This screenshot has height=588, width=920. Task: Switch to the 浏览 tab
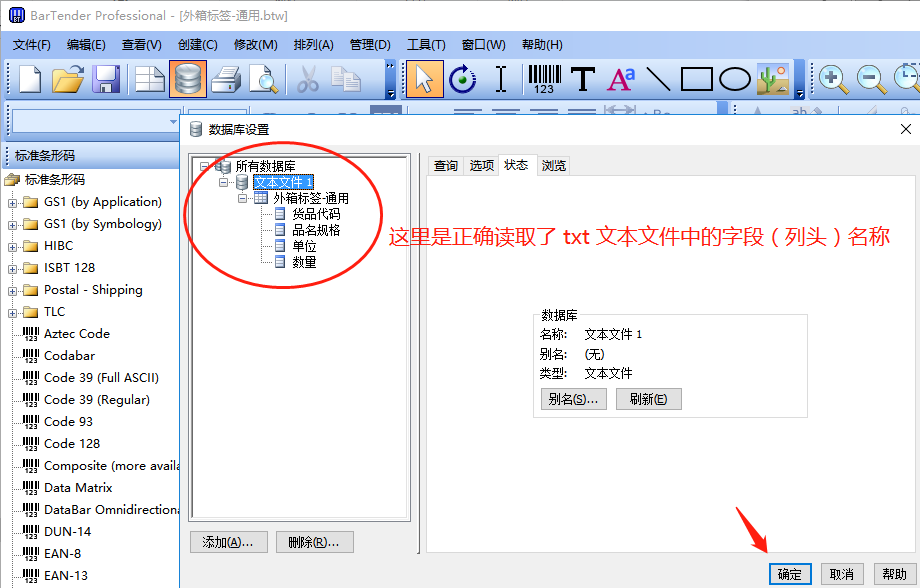[553, 166]
